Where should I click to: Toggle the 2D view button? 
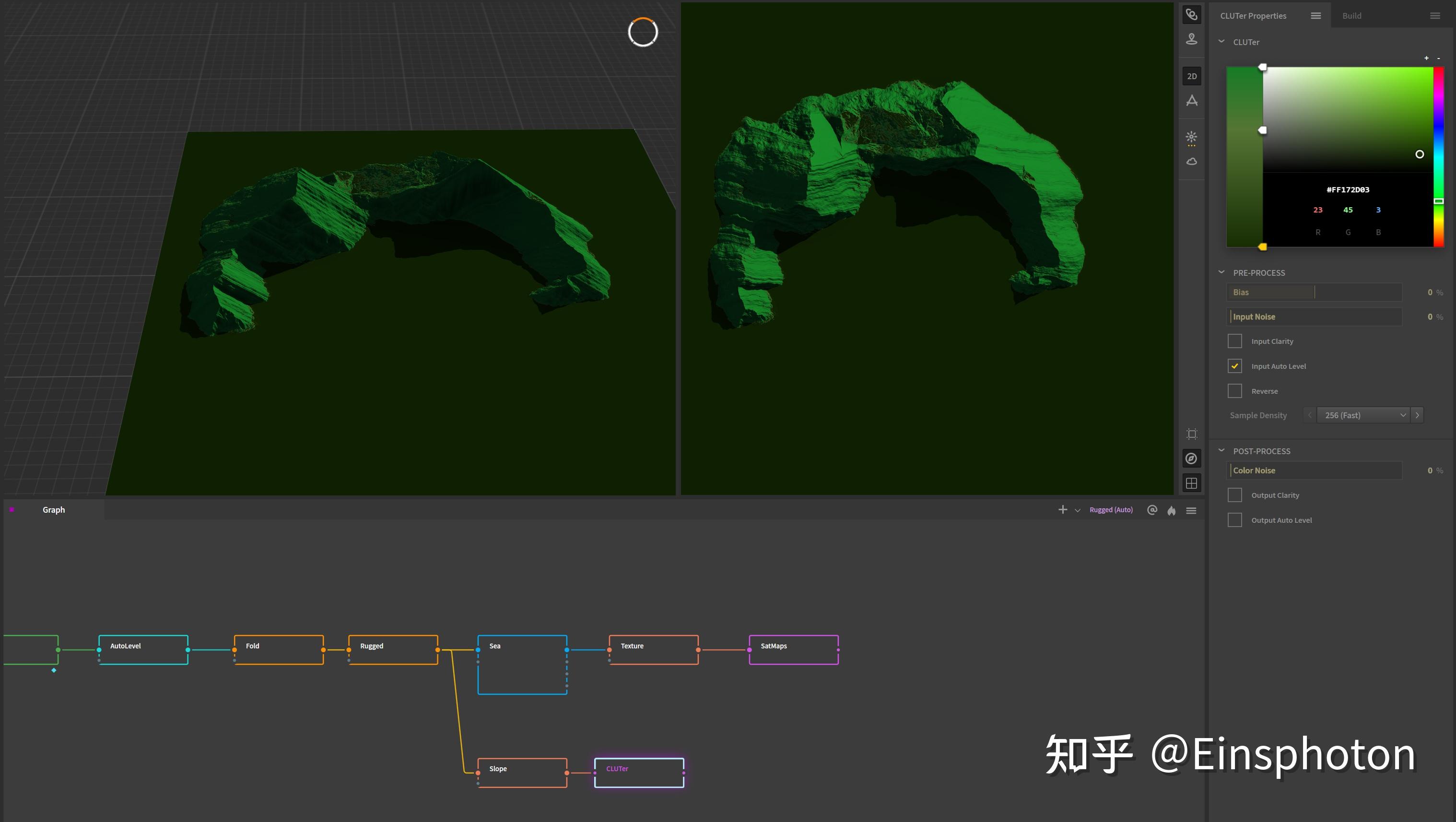(1191, 76)
